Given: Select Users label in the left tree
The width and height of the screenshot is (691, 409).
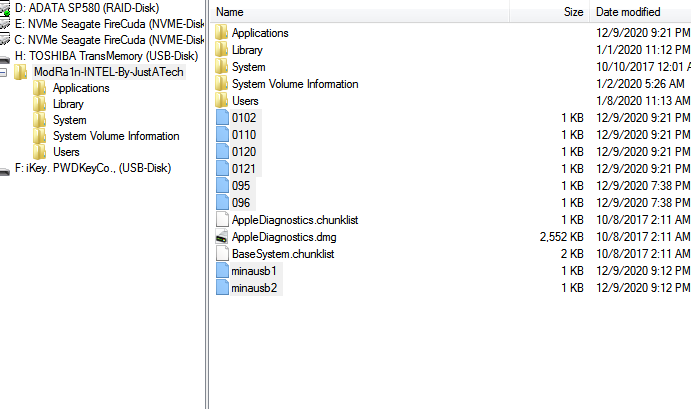Looking at the screenshot, I should pos(66,152).
